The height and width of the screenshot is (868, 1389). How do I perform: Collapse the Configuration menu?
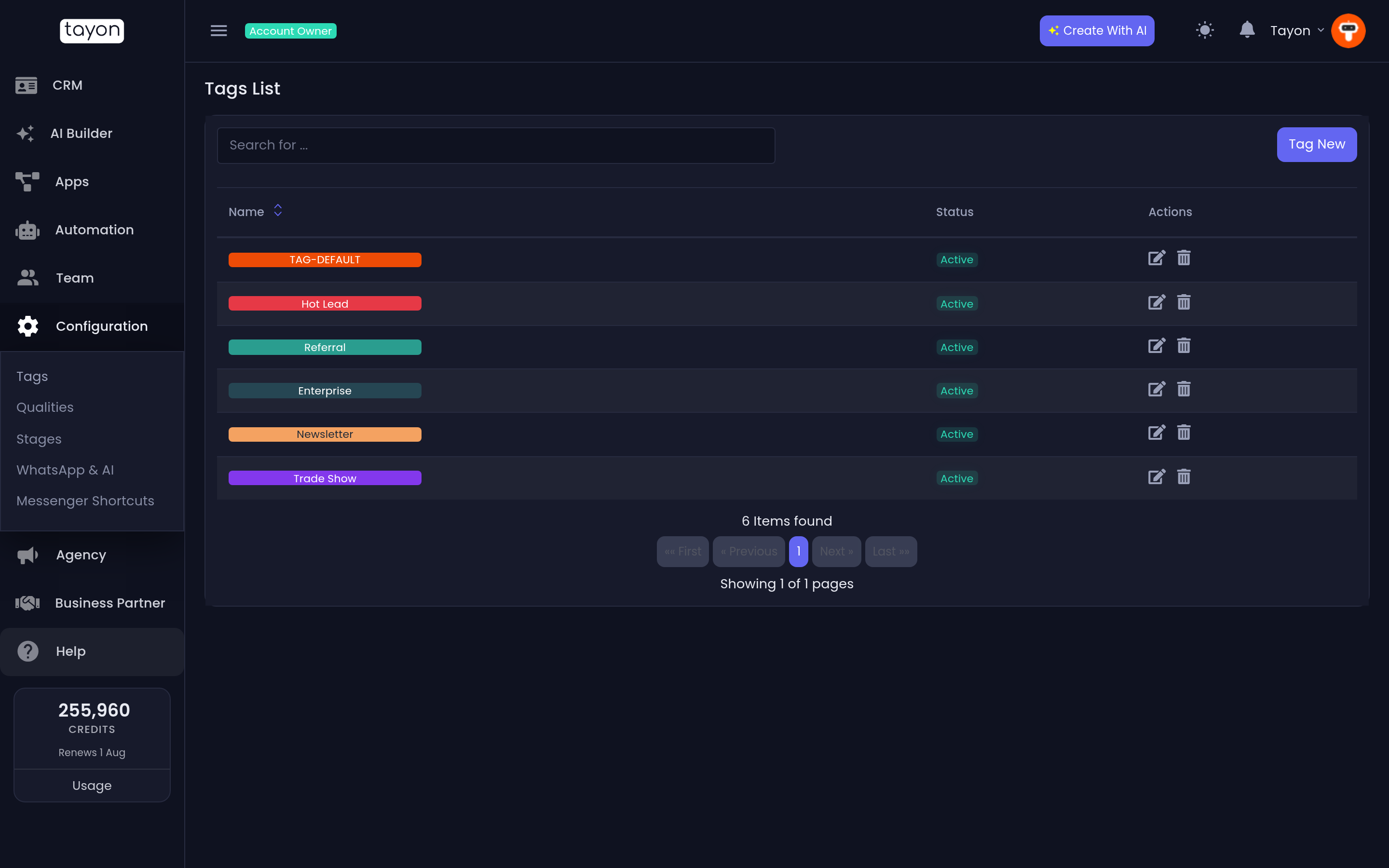coord(92,326)
